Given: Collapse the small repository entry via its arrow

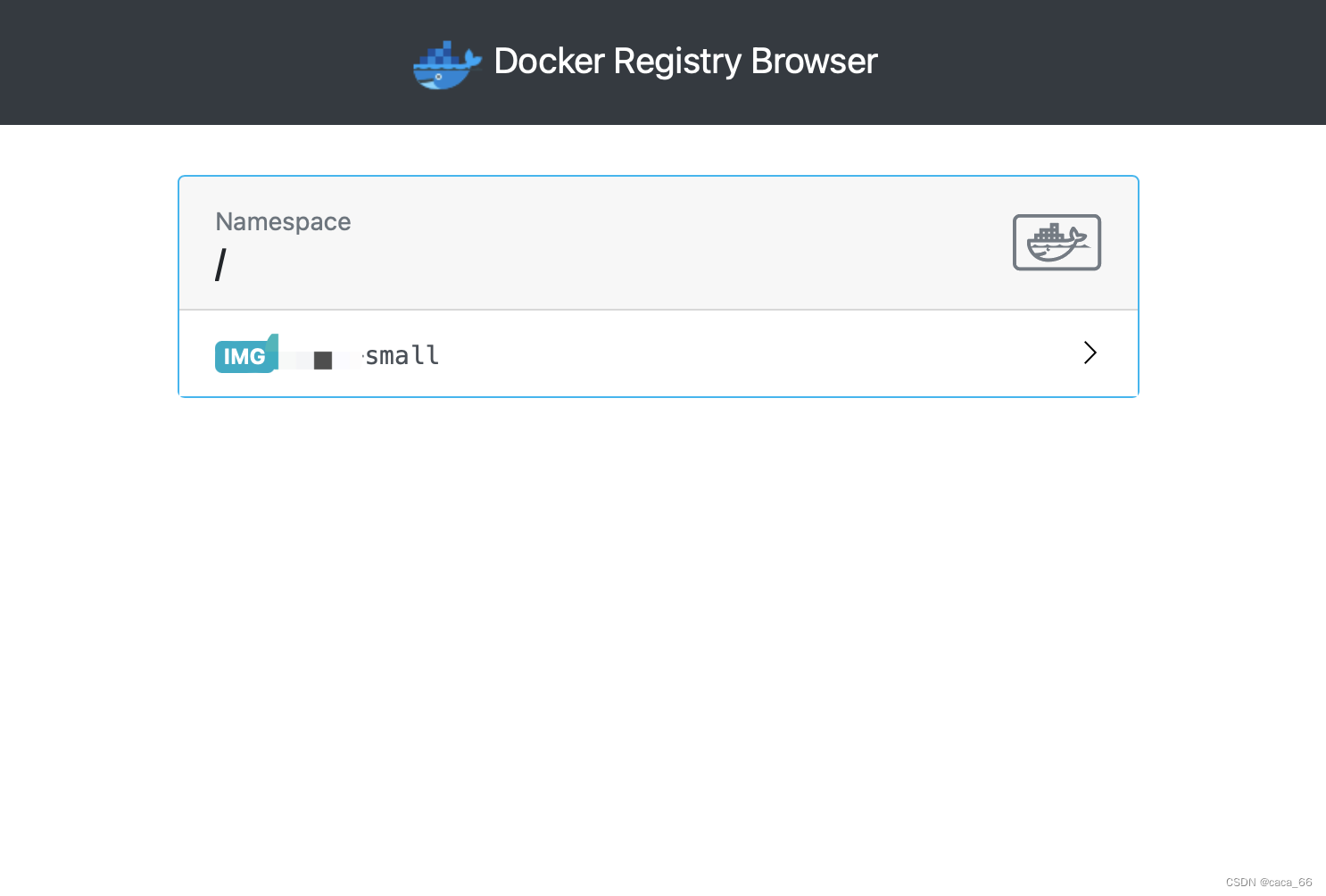Looking at the screenshot, I should pyautogui.click(x=1090, y=353).
